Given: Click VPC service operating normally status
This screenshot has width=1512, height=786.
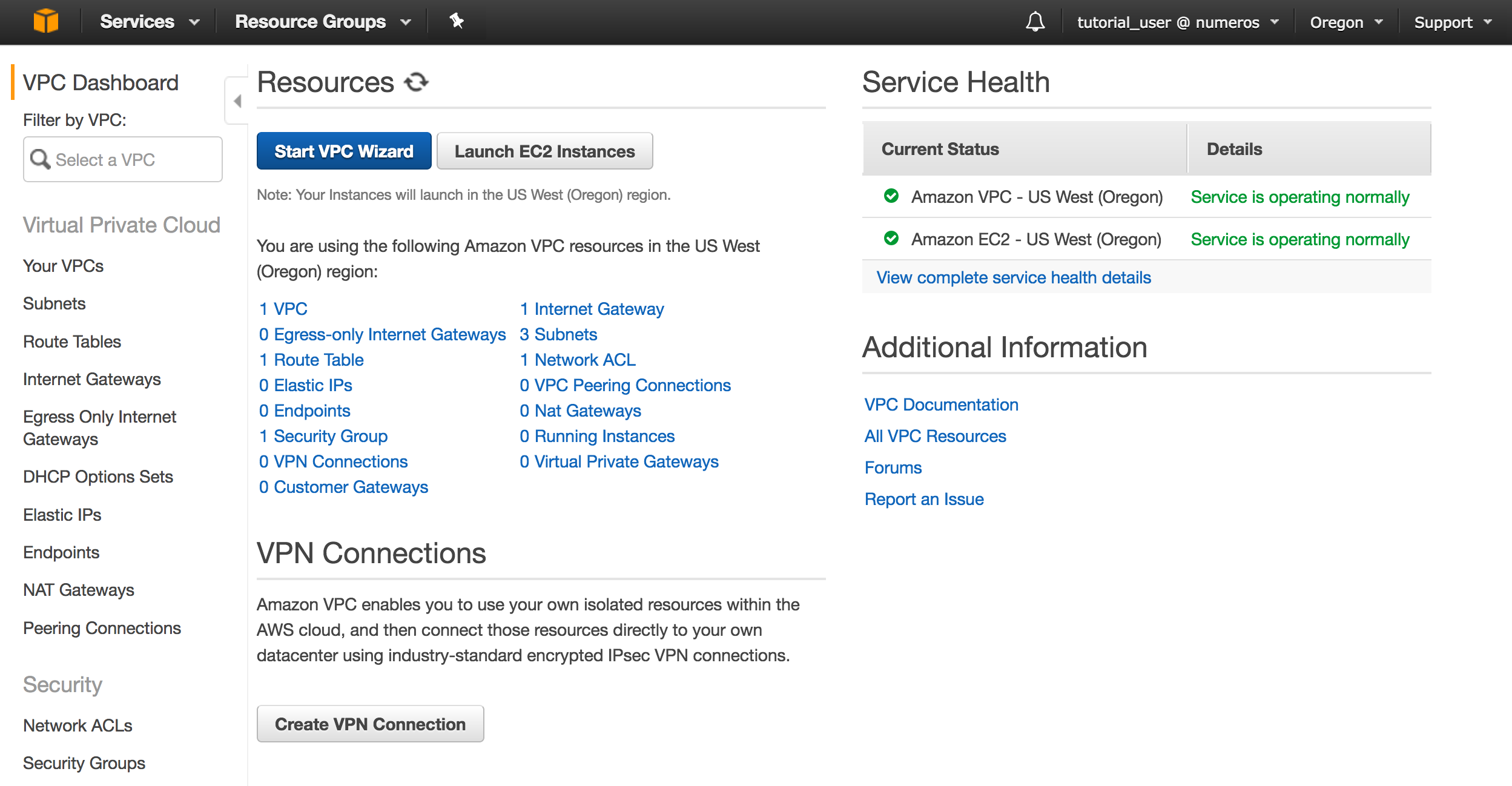Looking at the screenshot, I should tap(1300, 197).
